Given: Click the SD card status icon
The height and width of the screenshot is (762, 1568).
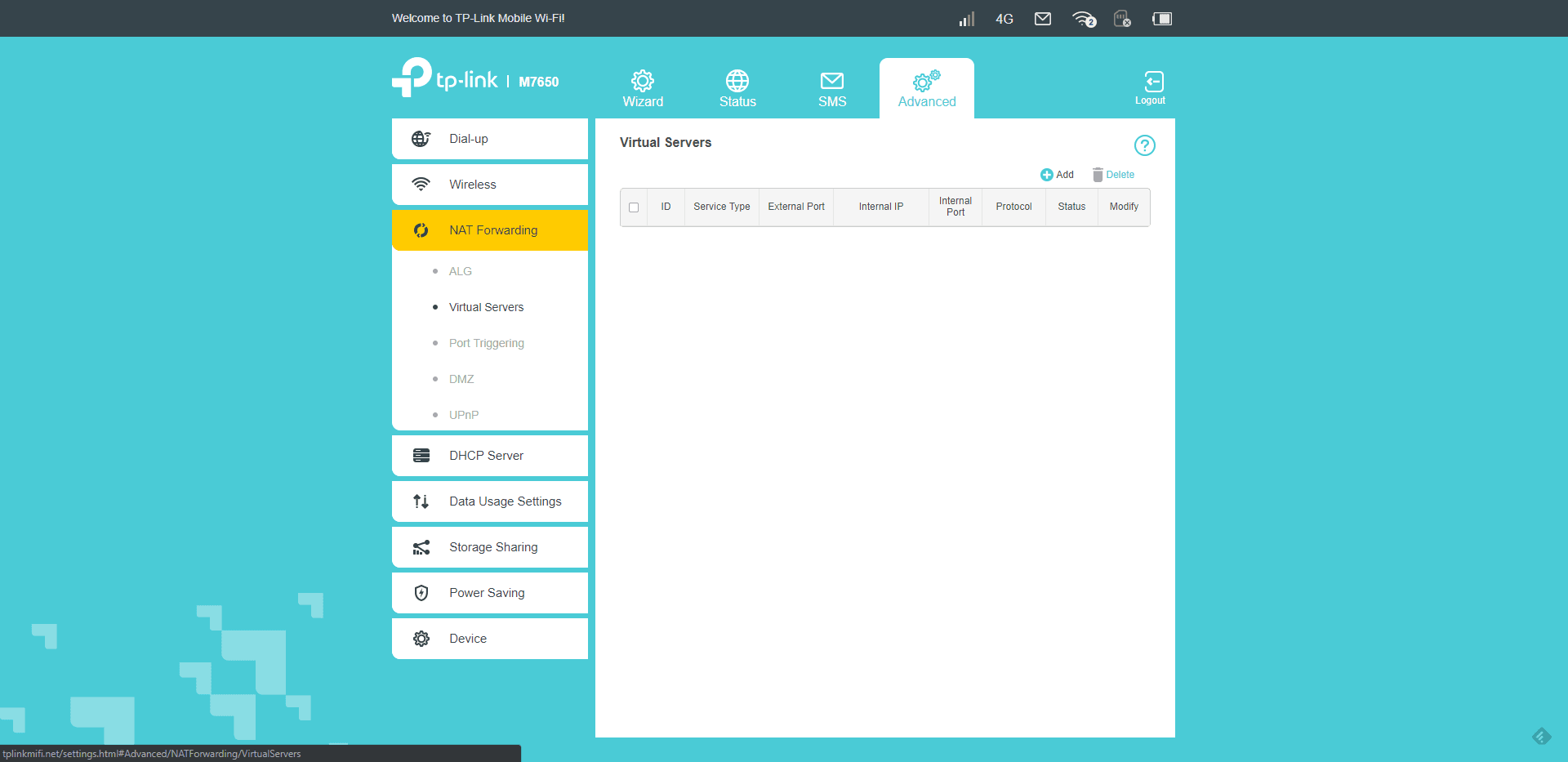Looking at the screenshot, I should click(1123, 19).
